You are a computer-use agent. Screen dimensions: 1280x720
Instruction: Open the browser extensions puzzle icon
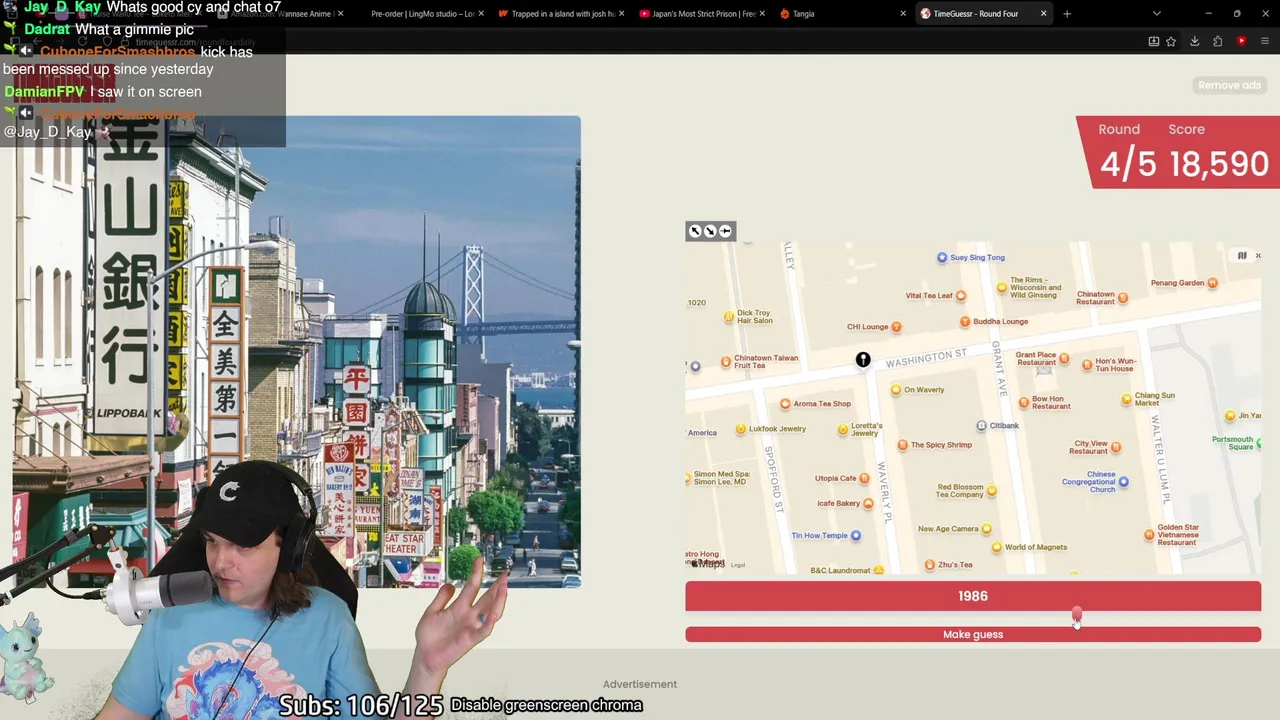[1217, 41]
